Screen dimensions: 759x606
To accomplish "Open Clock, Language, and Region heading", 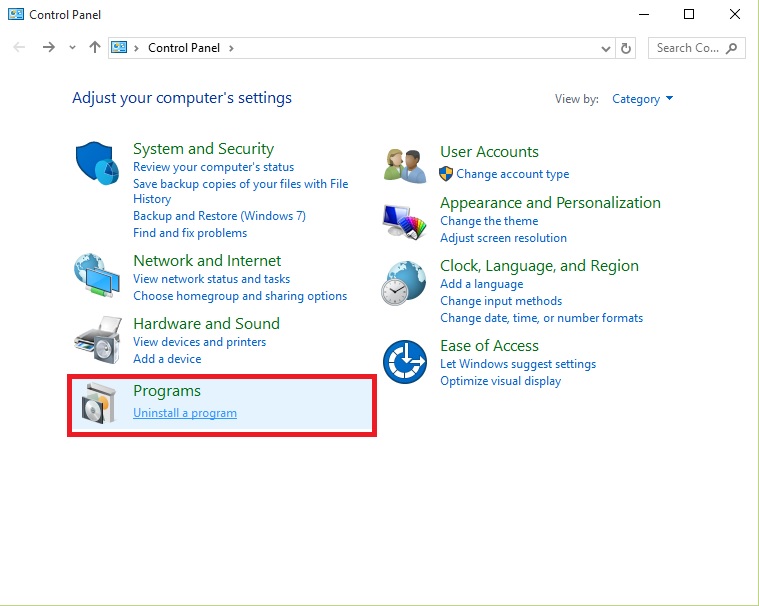I will point(539,266).
